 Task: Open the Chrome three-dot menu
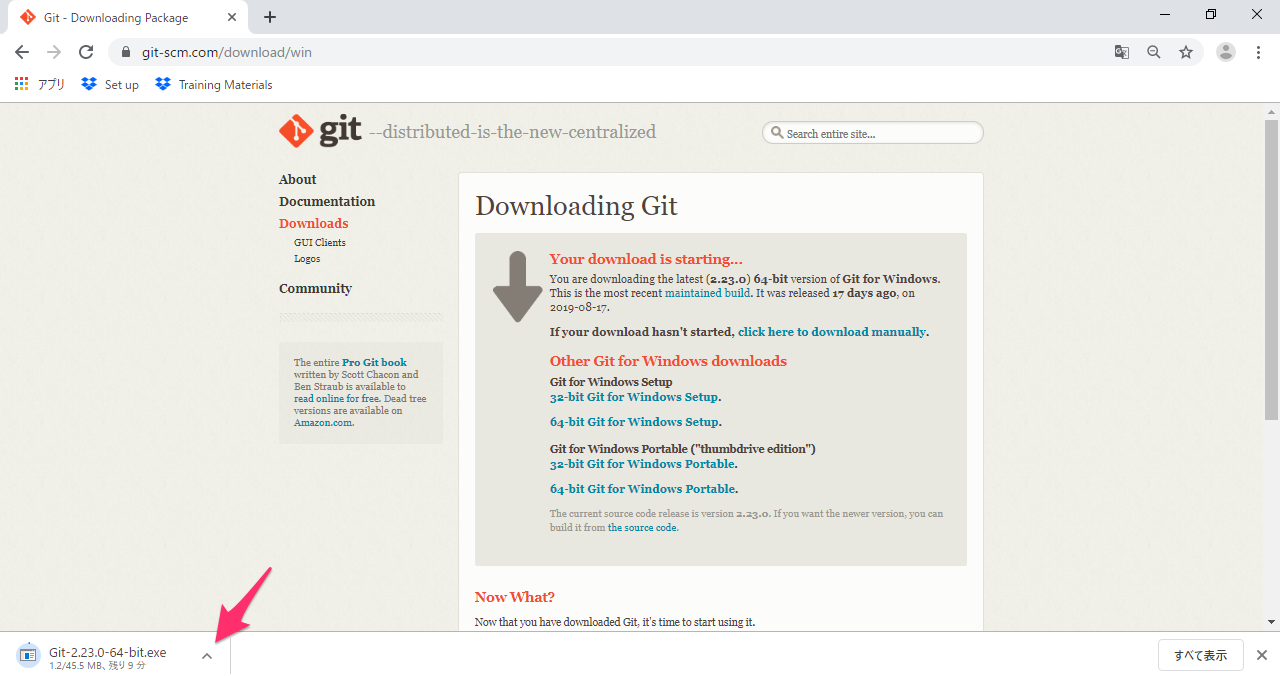point(1258,52)
